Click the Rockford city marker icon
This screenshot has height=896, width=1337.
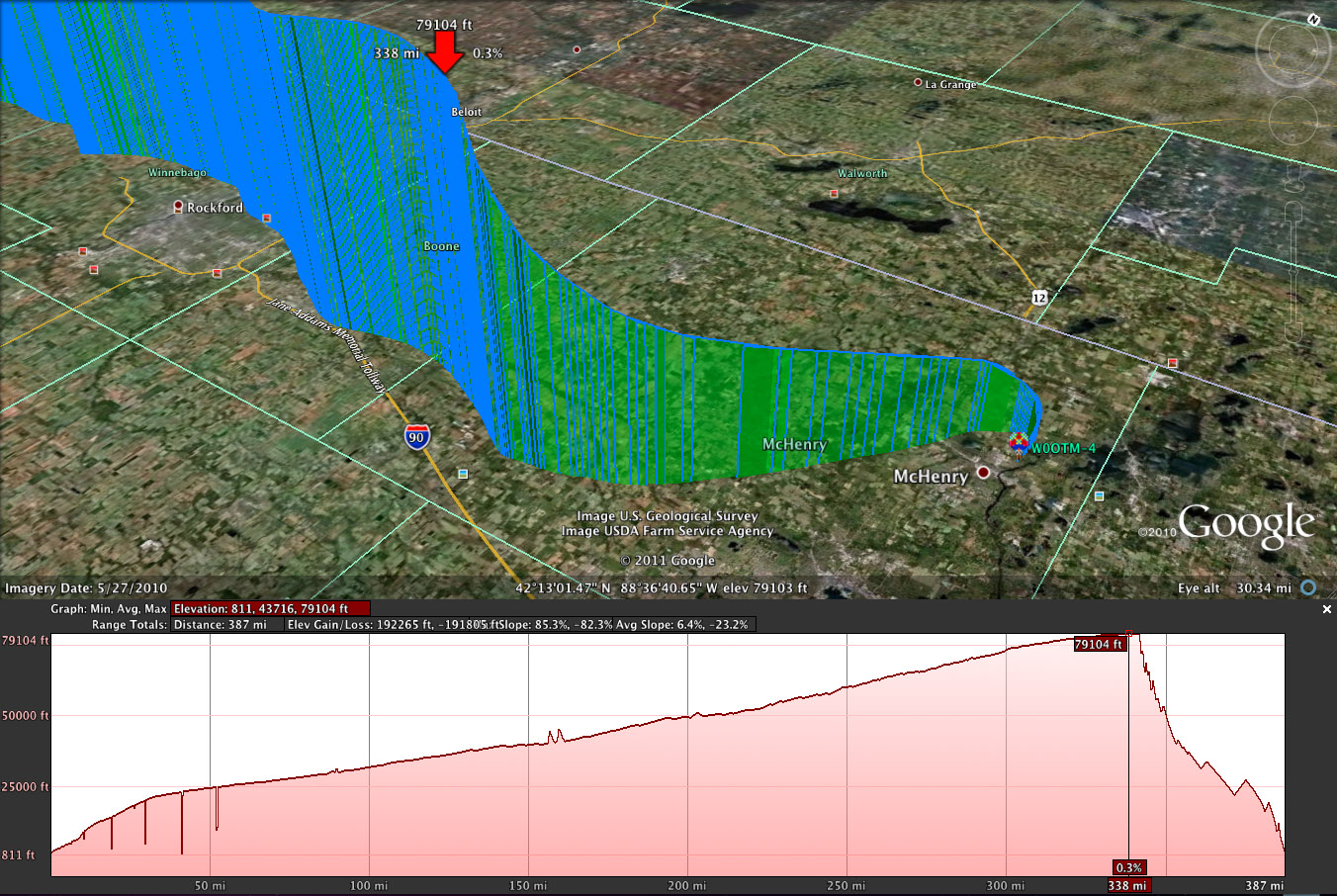pyautogui.click(x=178, y=207)
